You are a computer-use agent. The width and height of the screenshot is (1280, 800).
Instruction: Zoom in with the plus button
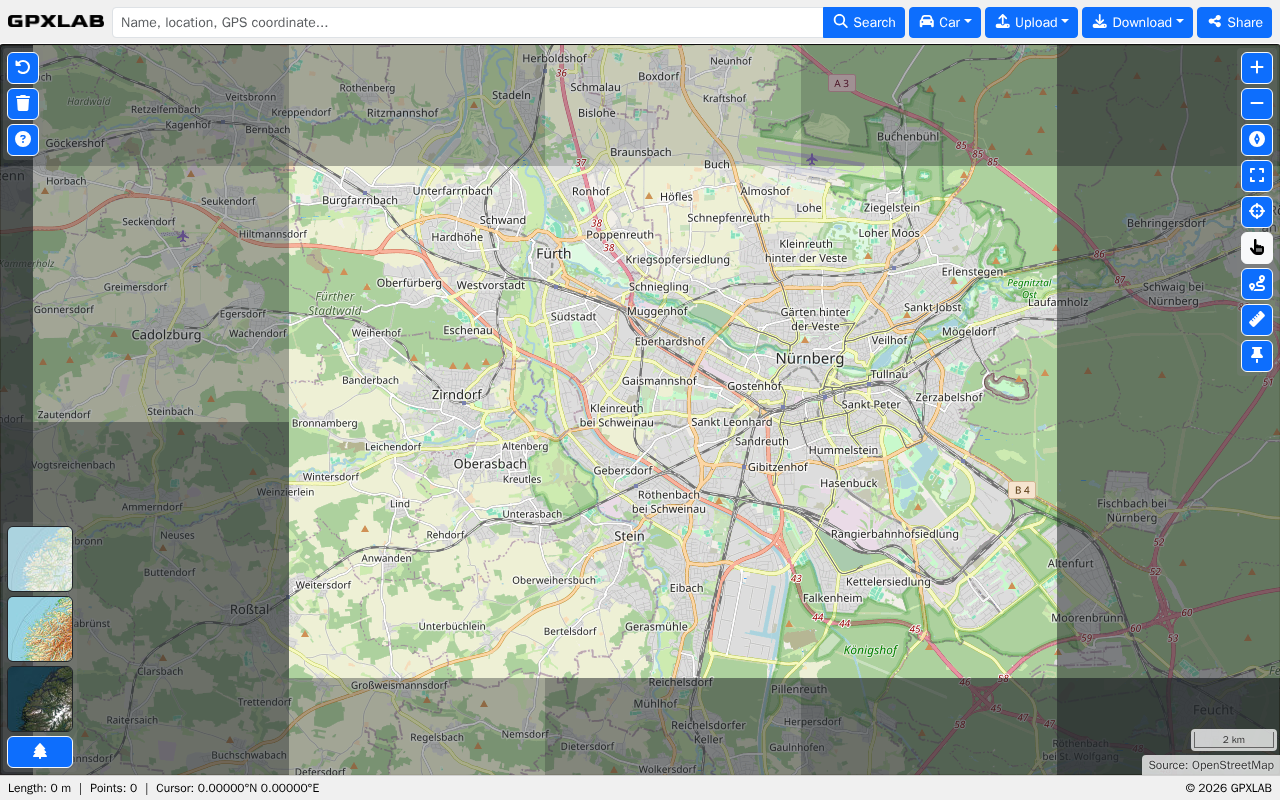pos(1257,68)
